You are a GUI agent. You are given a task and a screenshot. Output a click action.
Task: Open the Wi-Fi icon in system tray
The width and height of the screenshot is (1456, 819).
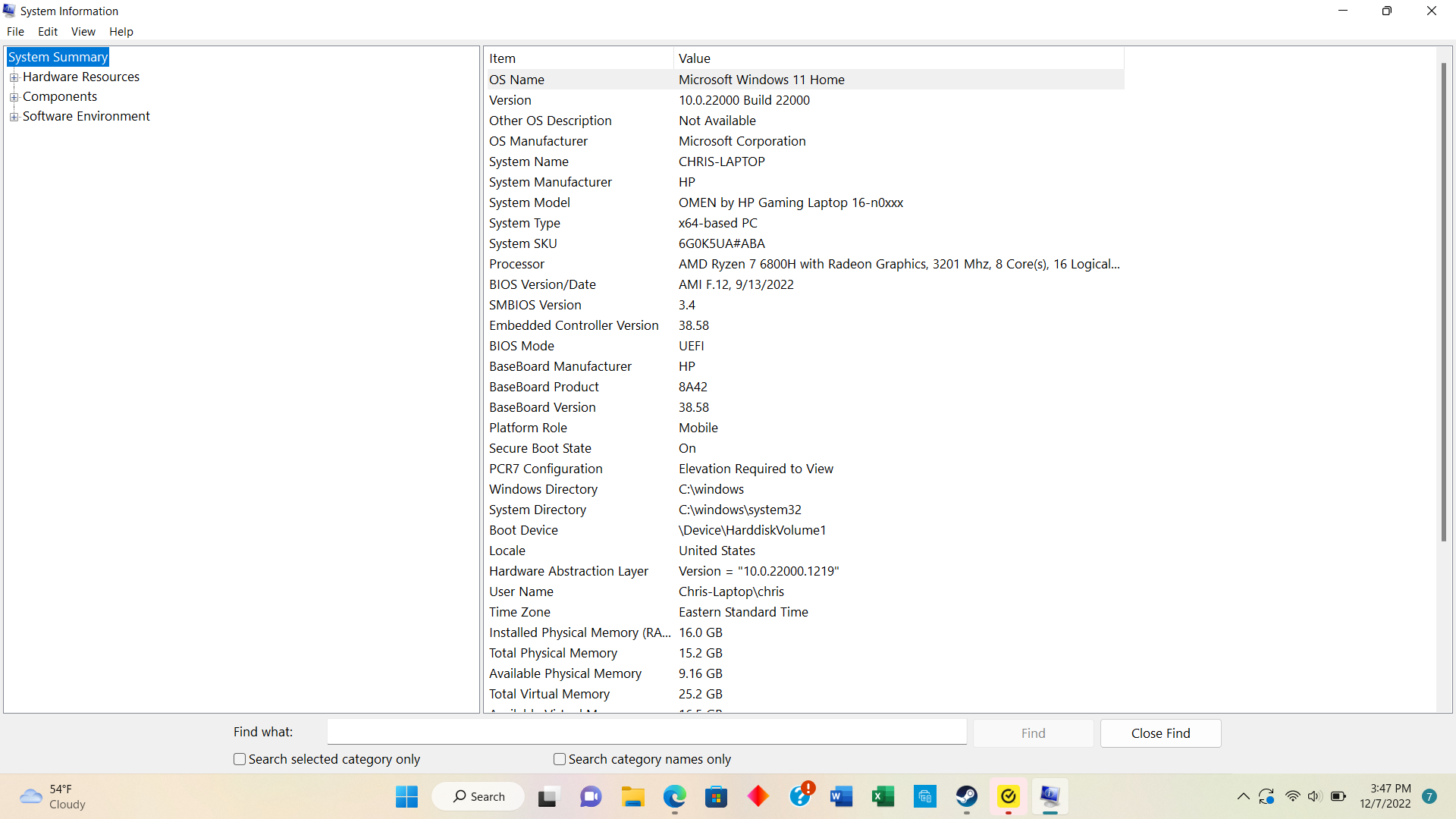coord(1293,796)
